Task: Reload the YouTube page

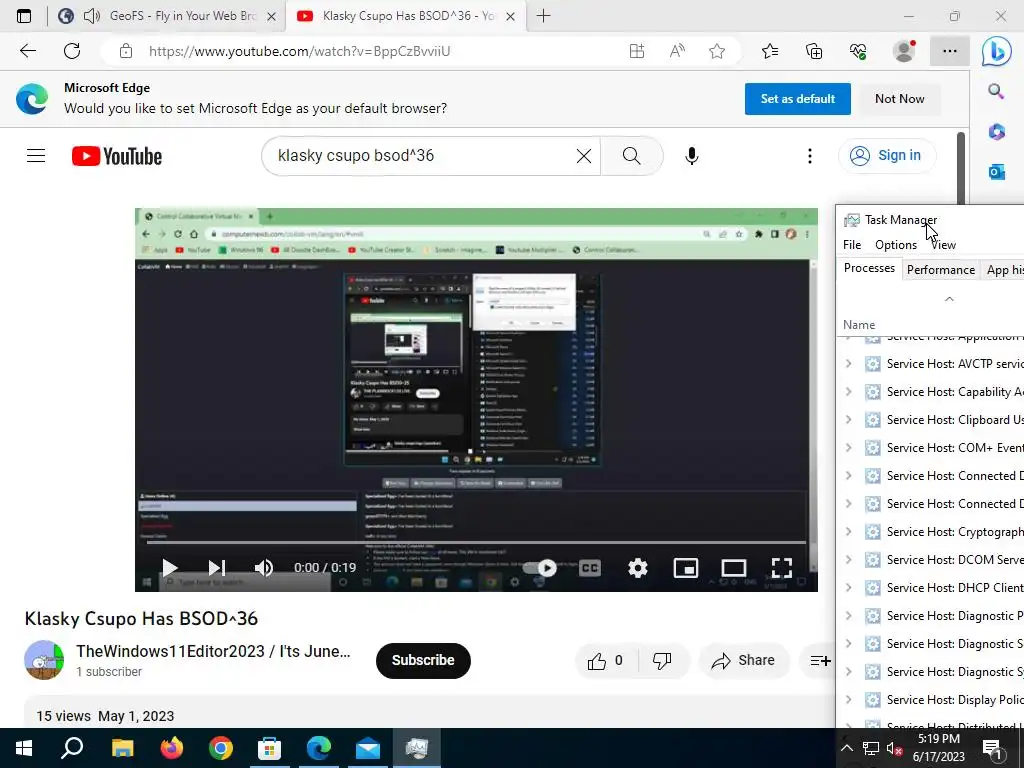Action: click(x=72, y=51)
